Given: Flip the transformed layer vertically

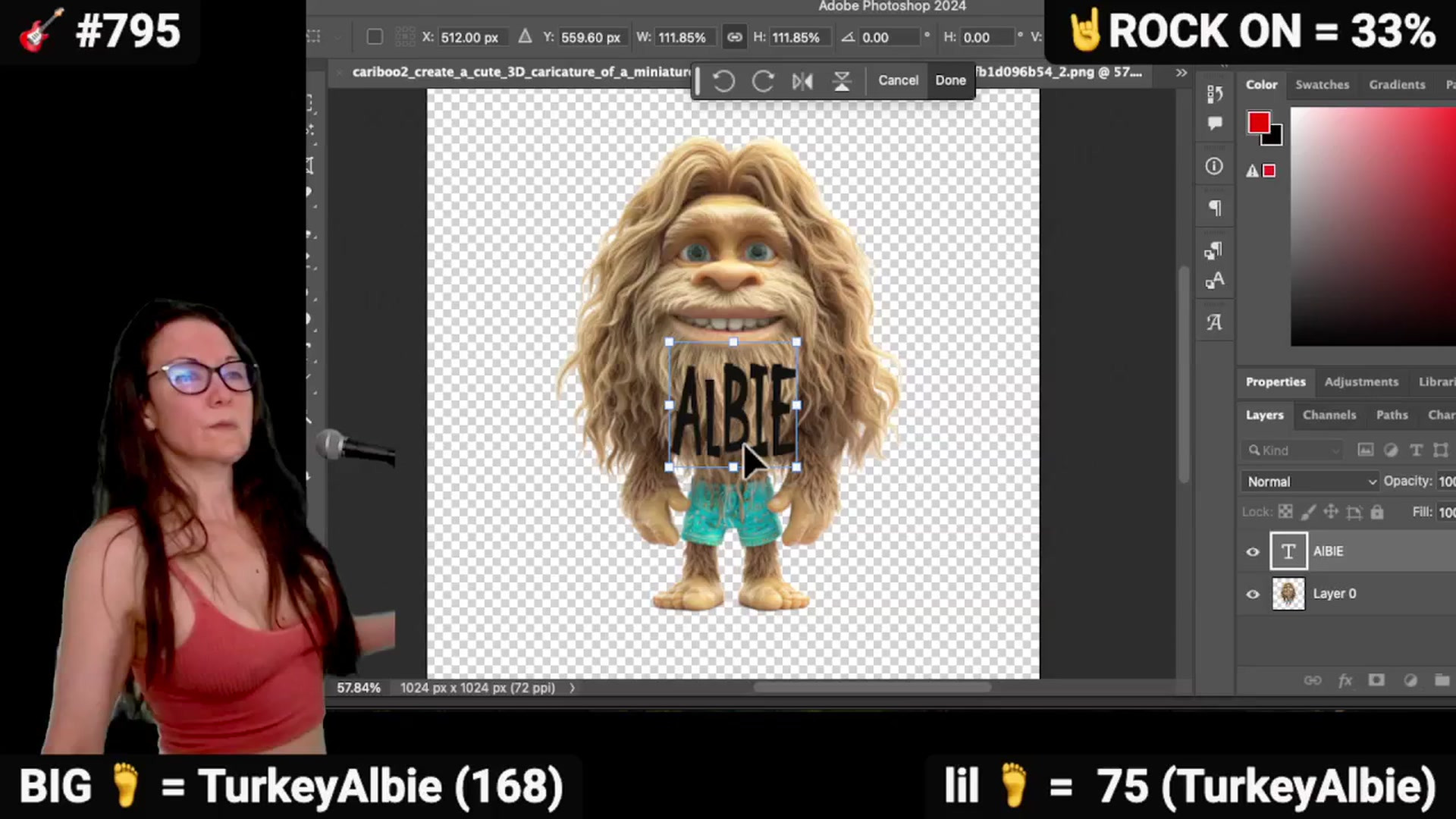Looking at the screenshot, I should (842, 80).
